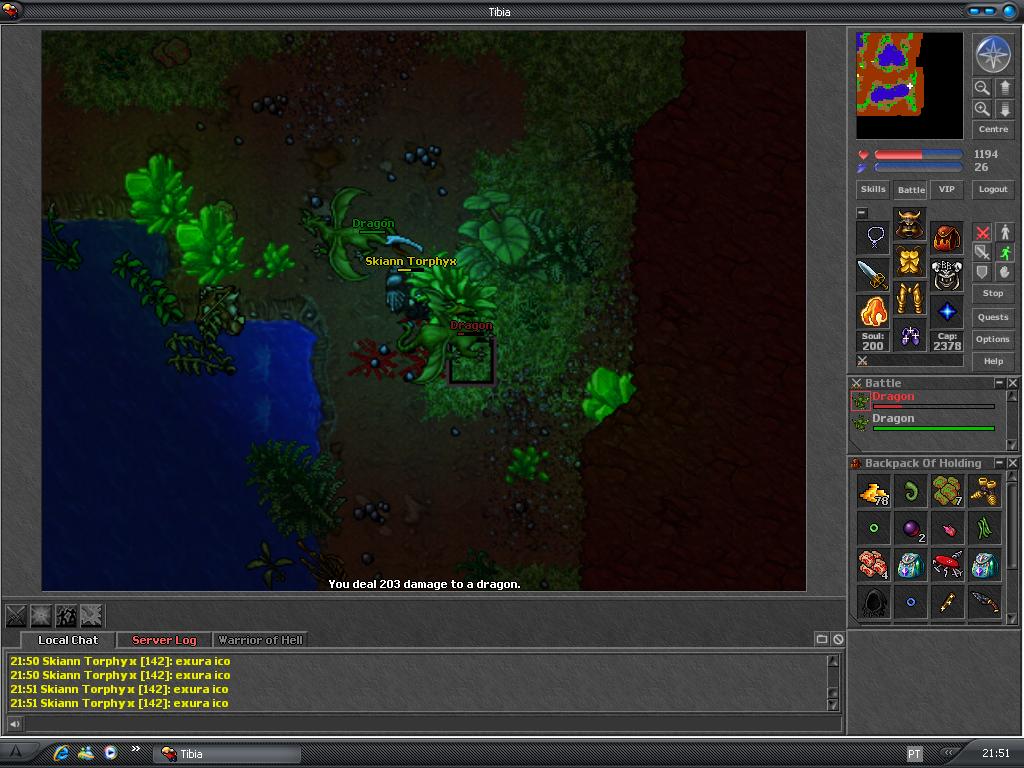1024x768 pixels.
Task: Click the minimap compass rose
Action: (x=992, y=55)
